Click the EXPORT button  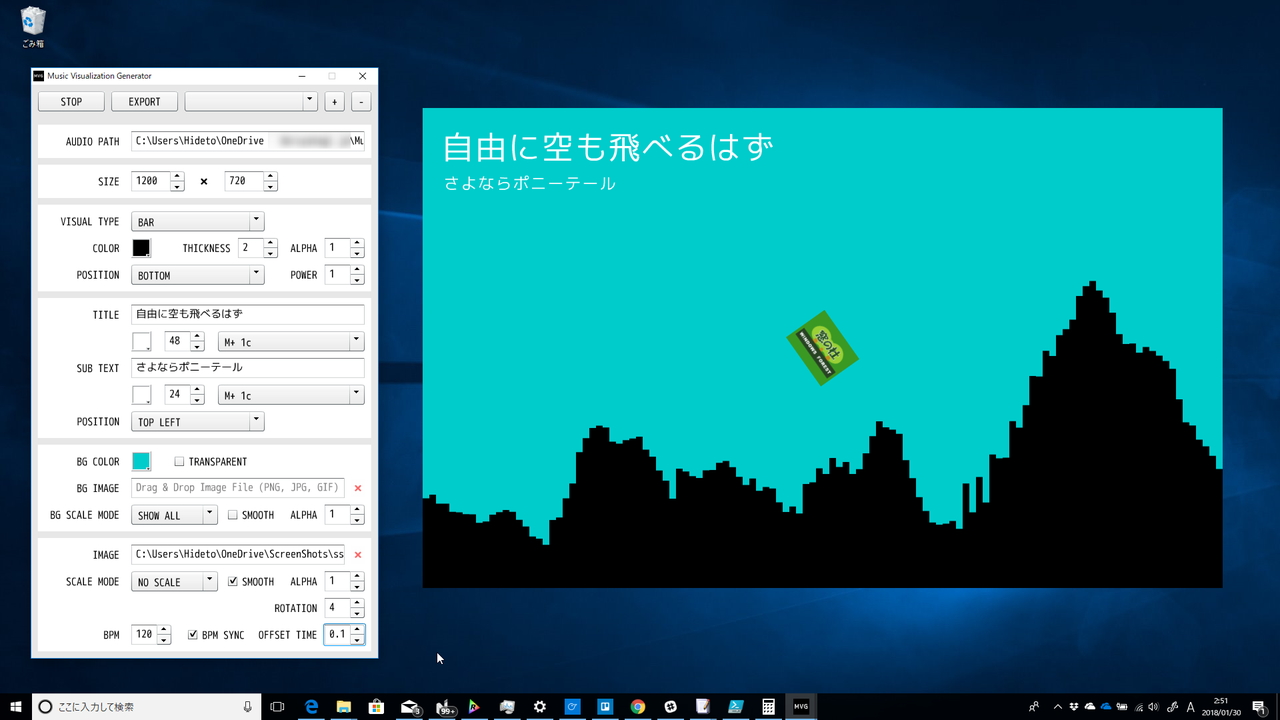(x=144, y=101)
